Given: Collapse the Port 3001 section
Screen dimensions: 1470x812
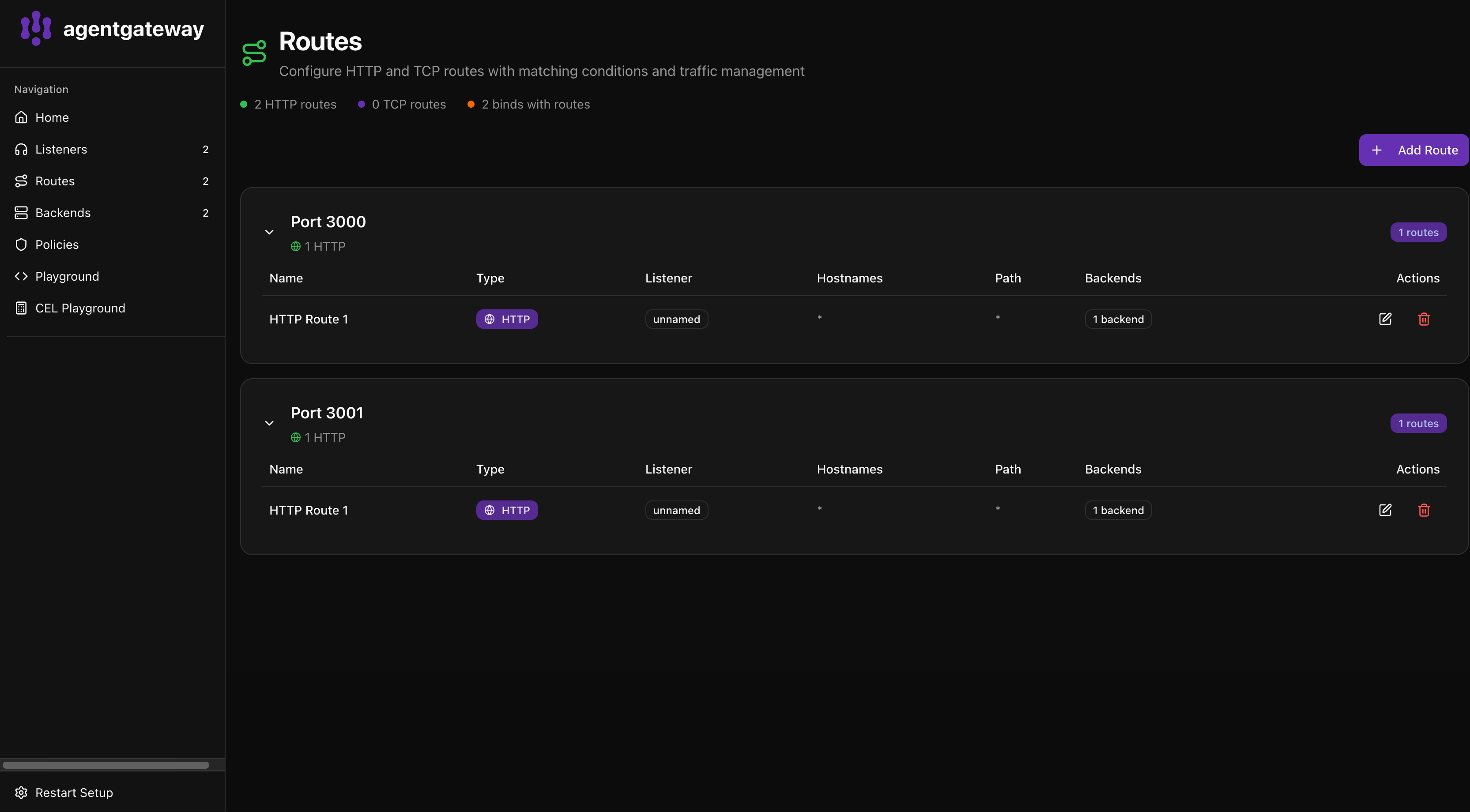Looking at the screenshot, I should [x=269, y=423].
